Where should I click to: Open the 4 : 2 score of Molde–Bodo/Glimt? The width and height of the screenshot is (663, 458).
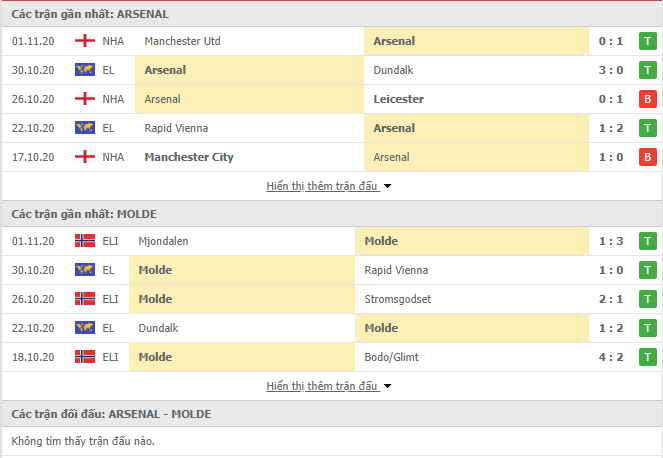pyautogui.click(x=611, y=357)
